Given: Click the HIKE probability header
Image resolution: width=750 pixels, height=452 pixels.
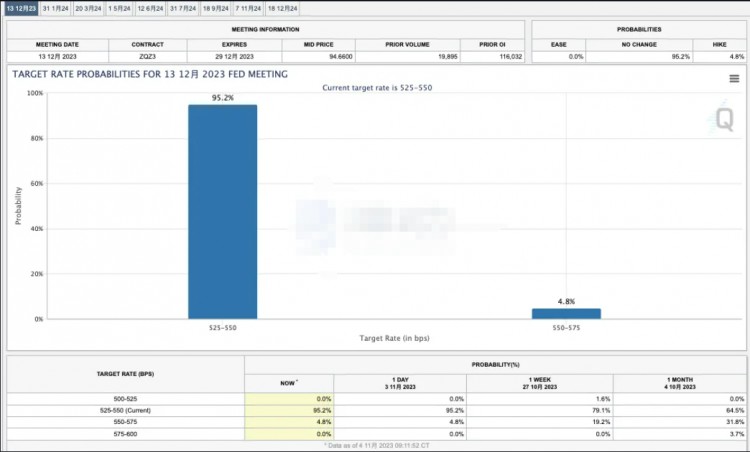Looking at the screenshot, I should [x=719, y=44].
